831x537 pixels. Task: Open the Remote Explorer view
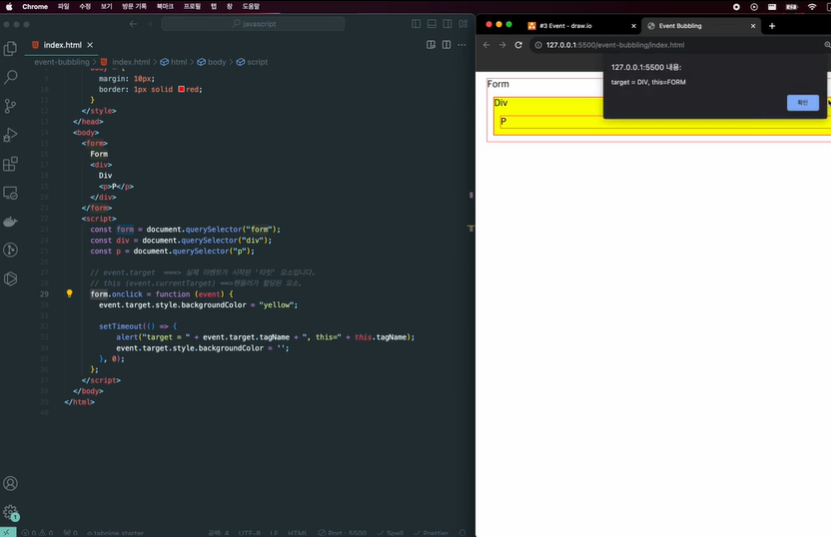(x=10, y=193)
